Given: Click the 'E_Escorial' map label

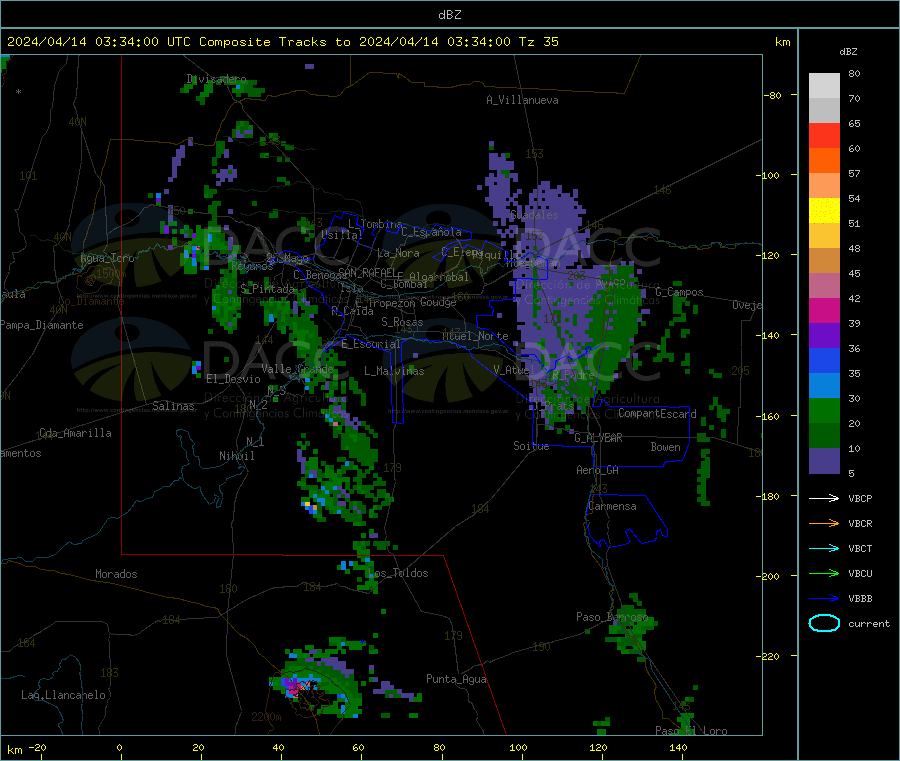Looking at the screenshot, I should [x=371, y=344].
